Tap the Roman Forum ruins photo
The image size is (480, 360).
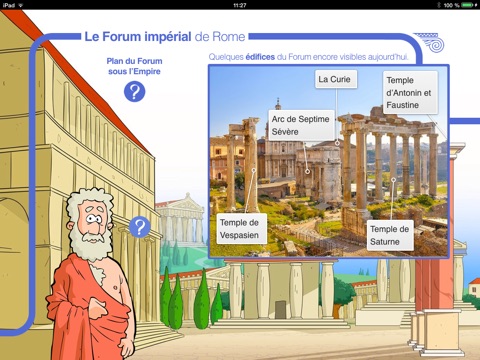[x=329, y=161]
